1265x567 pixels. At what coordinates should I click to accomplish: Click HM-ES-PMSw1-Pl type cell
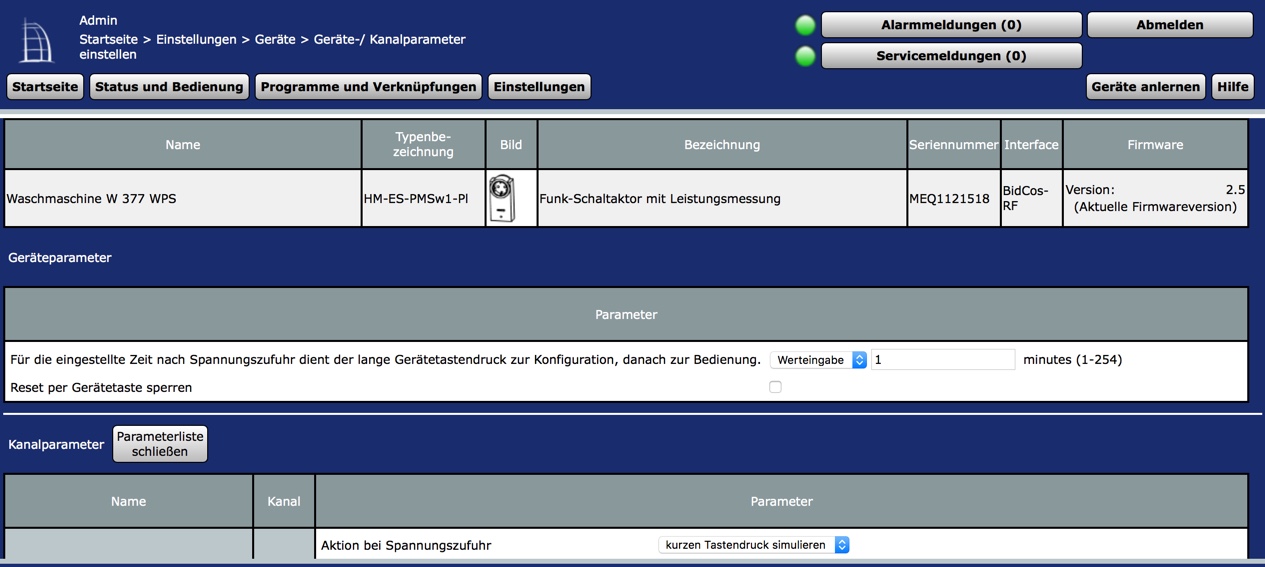424,198
